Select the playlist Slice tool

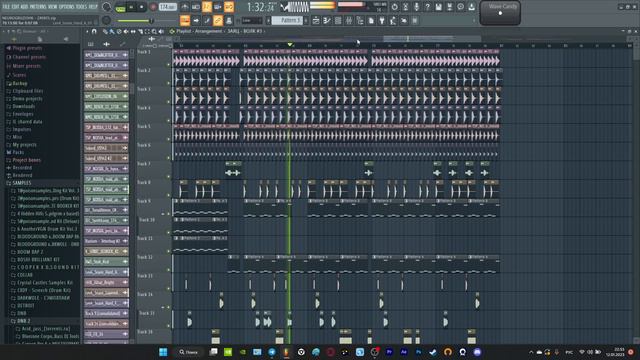(x=140, y=31)
